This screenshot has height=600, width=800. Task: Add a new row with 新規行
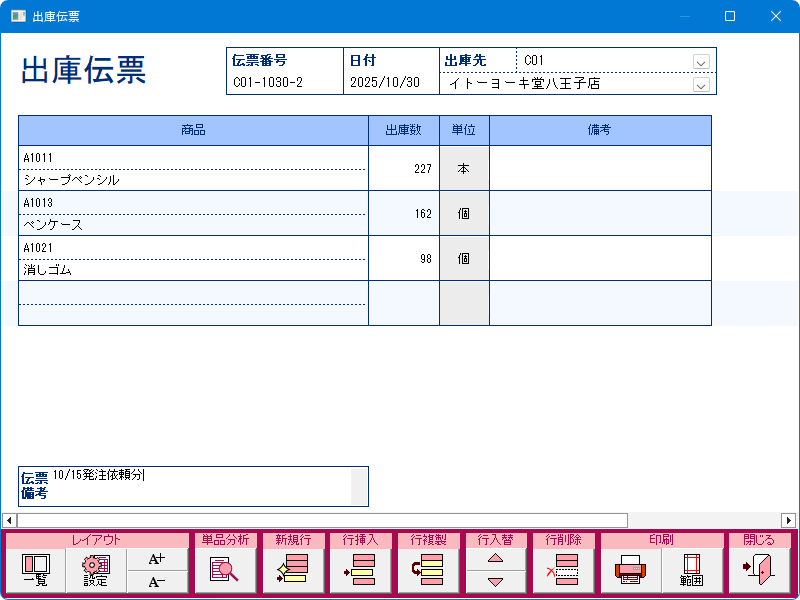click(292, 571)
